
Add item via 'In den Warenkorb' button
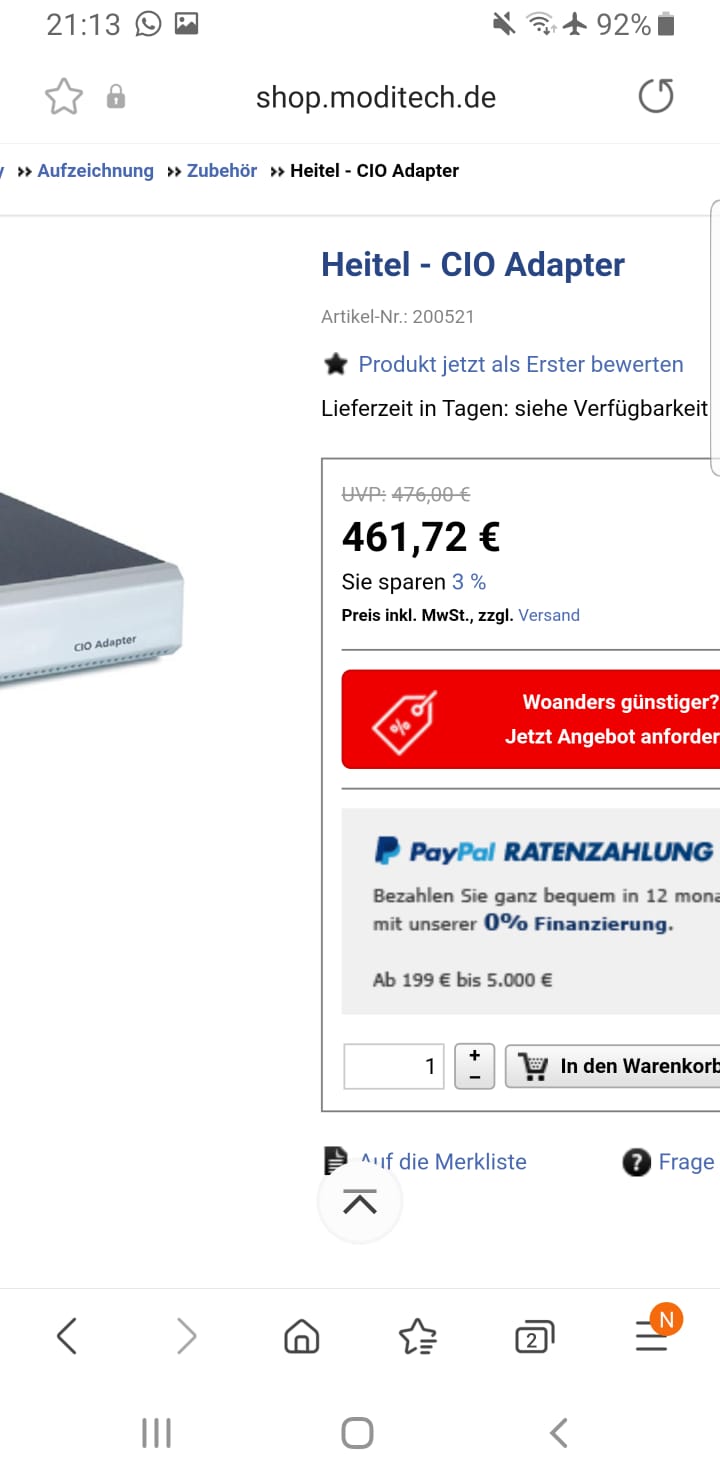(x=612, y=1067)
